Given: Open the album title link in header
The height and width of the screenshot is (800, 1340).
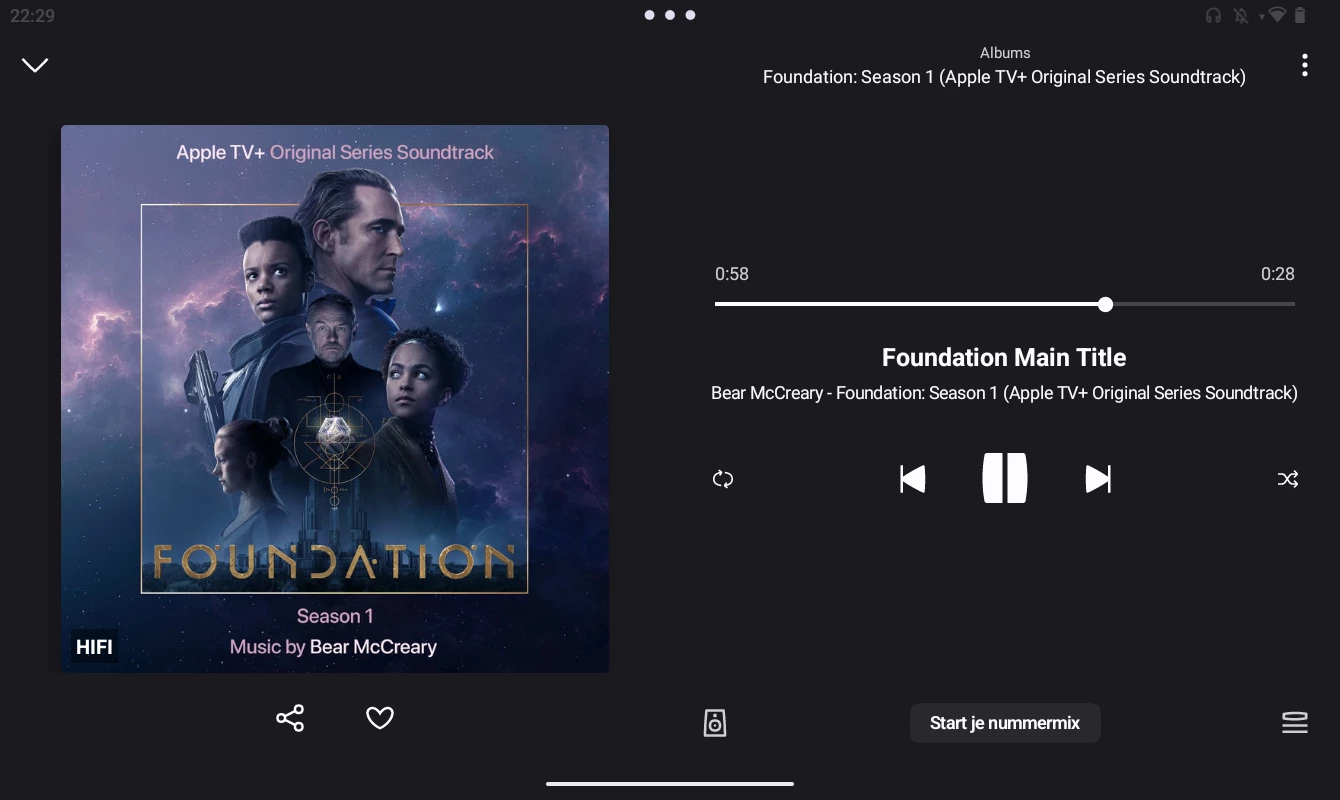Looking at the screenshot, I should point(1004,77).
